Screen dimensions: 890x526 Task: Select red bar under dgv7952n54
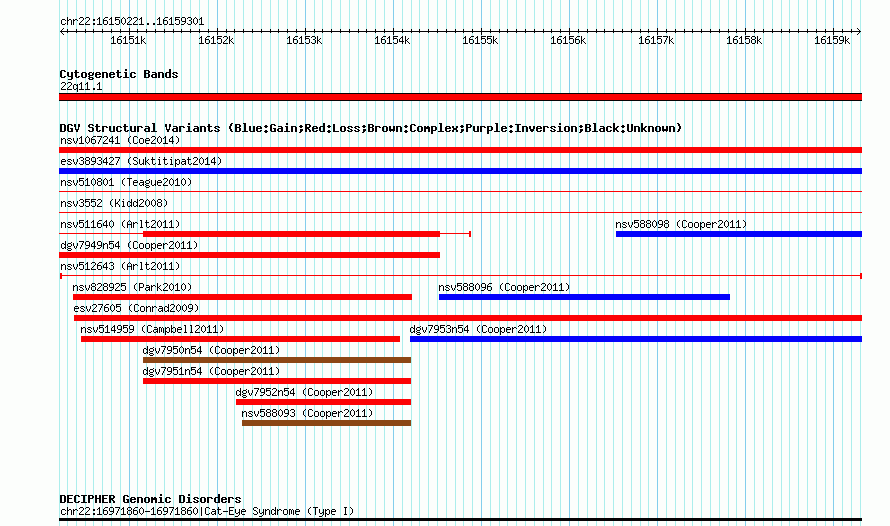(324, 402)
